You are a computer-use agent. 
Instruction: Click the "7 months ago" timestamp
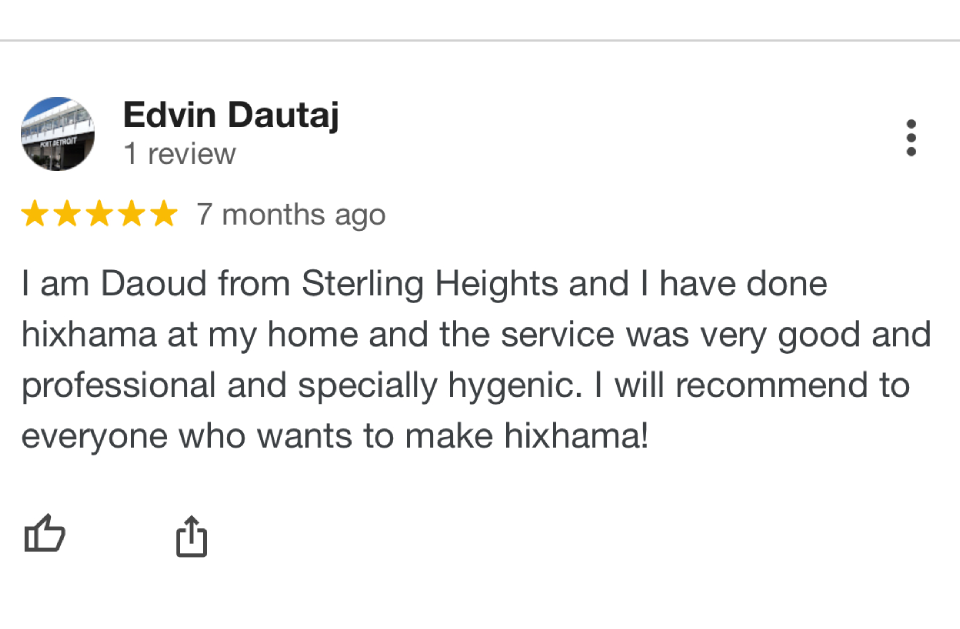tap(291, 215)
